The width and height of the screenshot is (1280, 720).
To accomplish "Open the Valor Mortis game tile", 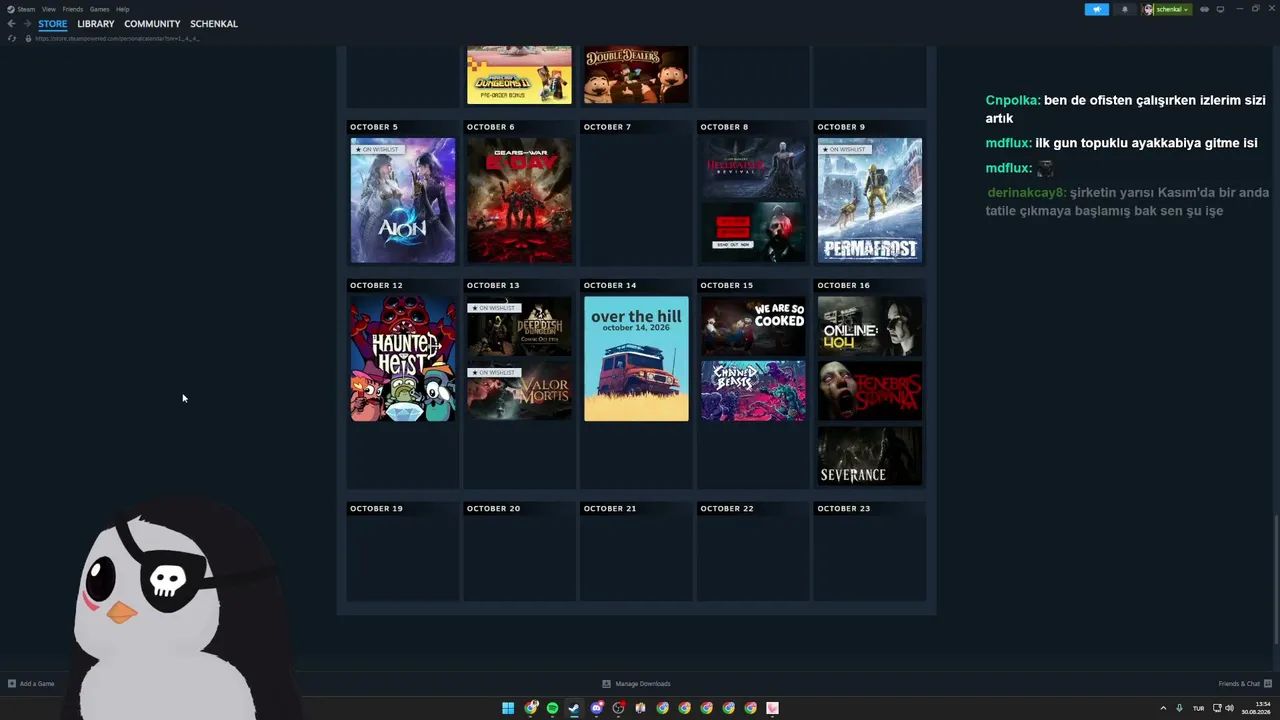I will pos(520,391).
